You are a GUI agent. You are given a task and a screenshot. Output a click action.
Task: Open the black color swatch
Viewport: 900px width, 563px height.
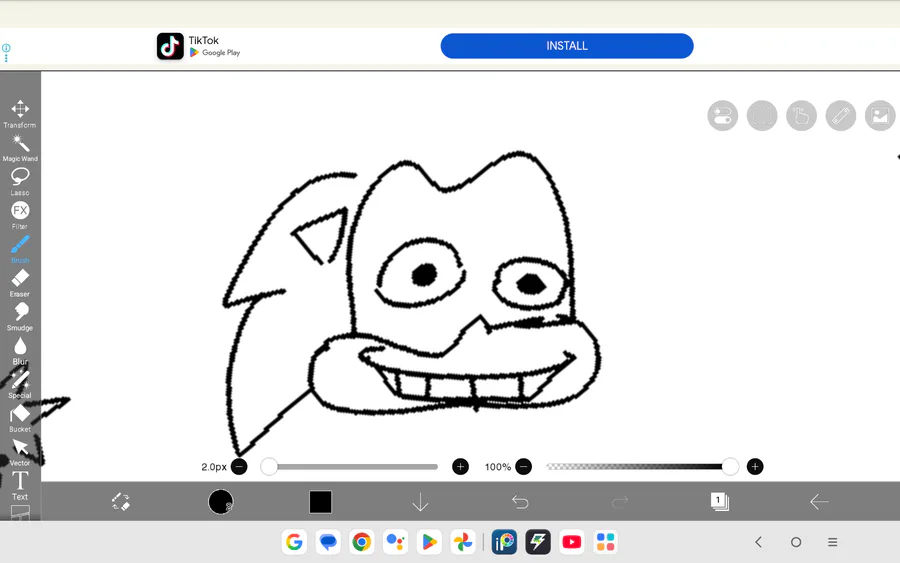pyautogui.click(x=320, y=502)
